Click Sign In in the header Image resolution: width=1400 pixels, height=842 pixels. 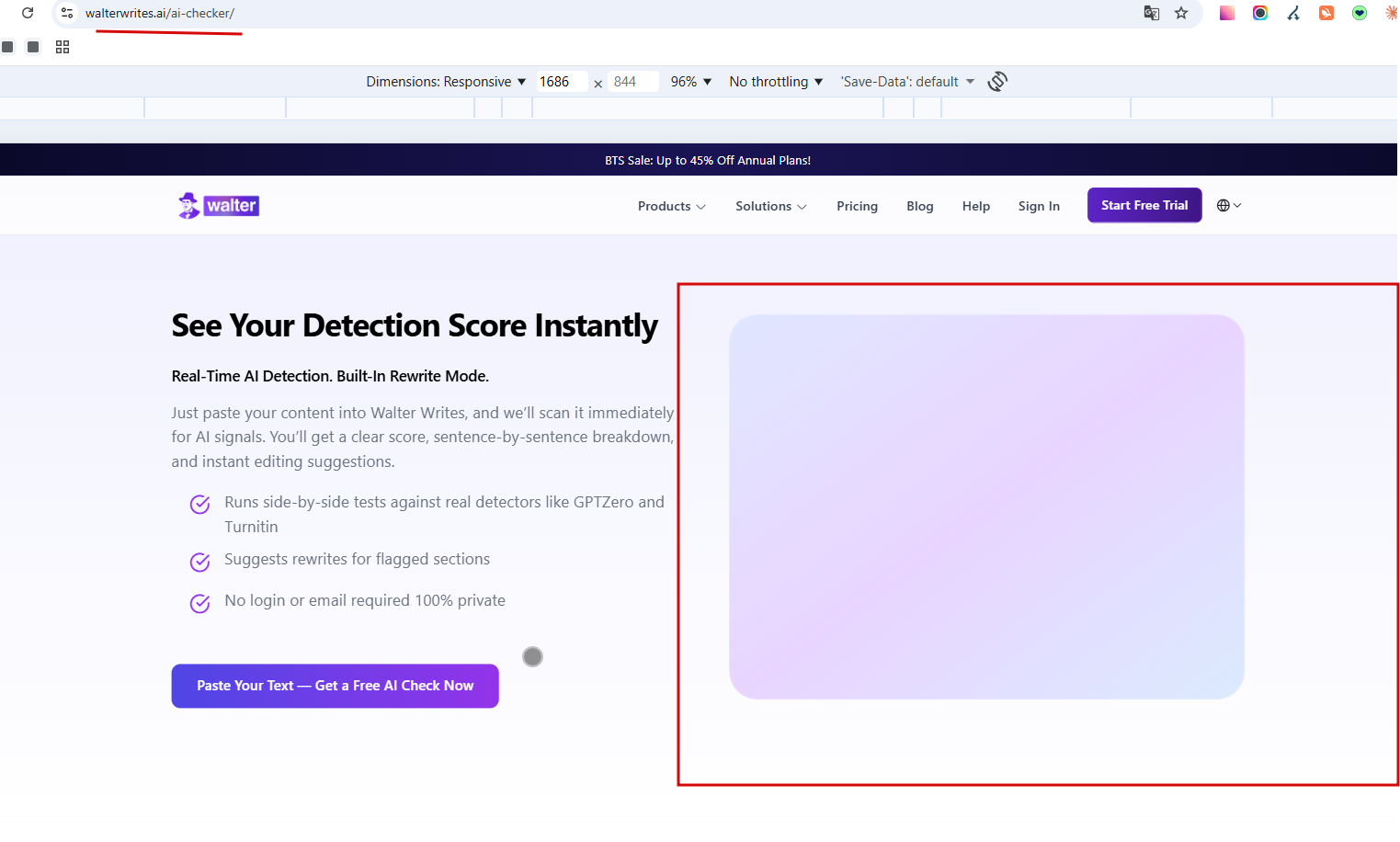tap(1039, 206)
